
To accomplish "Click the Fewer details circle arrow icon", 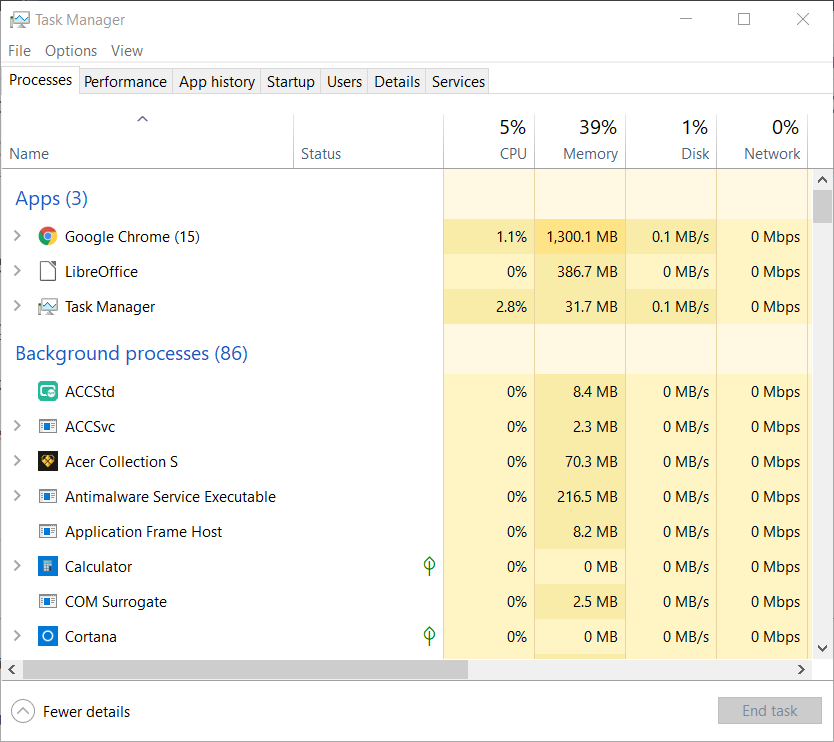I will pos(23,711).
